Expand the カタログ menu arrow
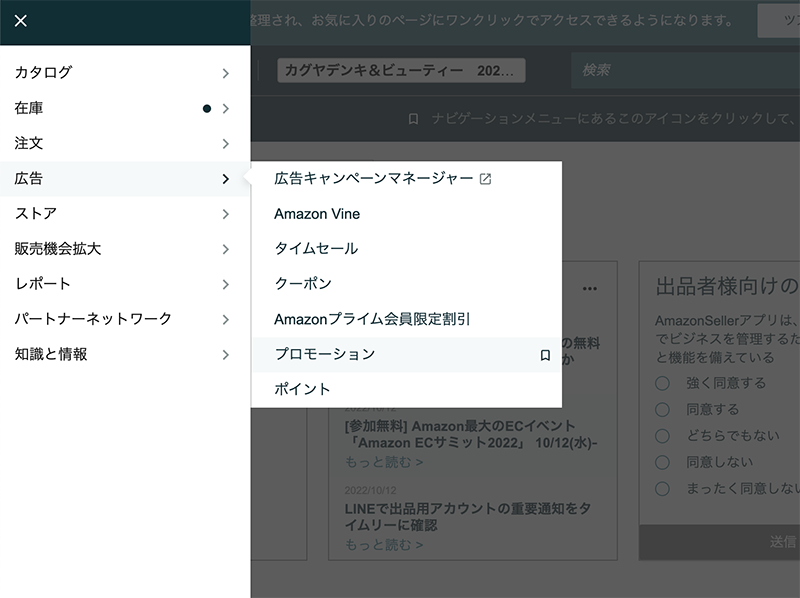This screenshot has width=800, height=598. 226,73
